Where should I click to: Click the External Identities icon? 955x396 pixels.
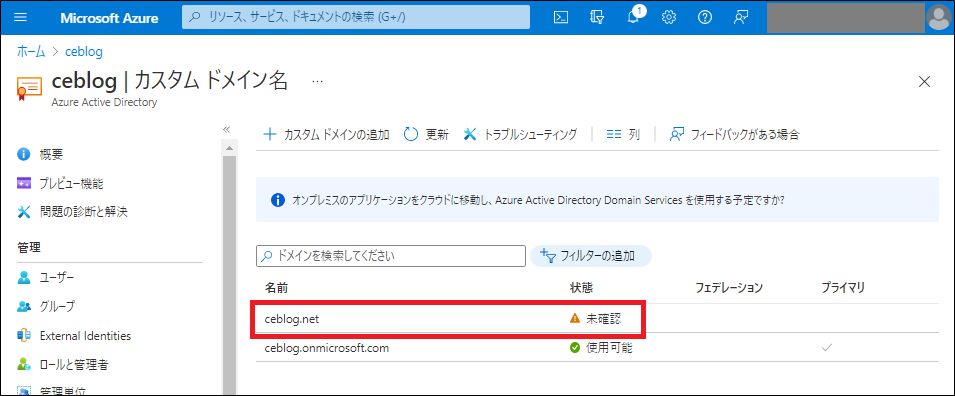click(24, 336)
